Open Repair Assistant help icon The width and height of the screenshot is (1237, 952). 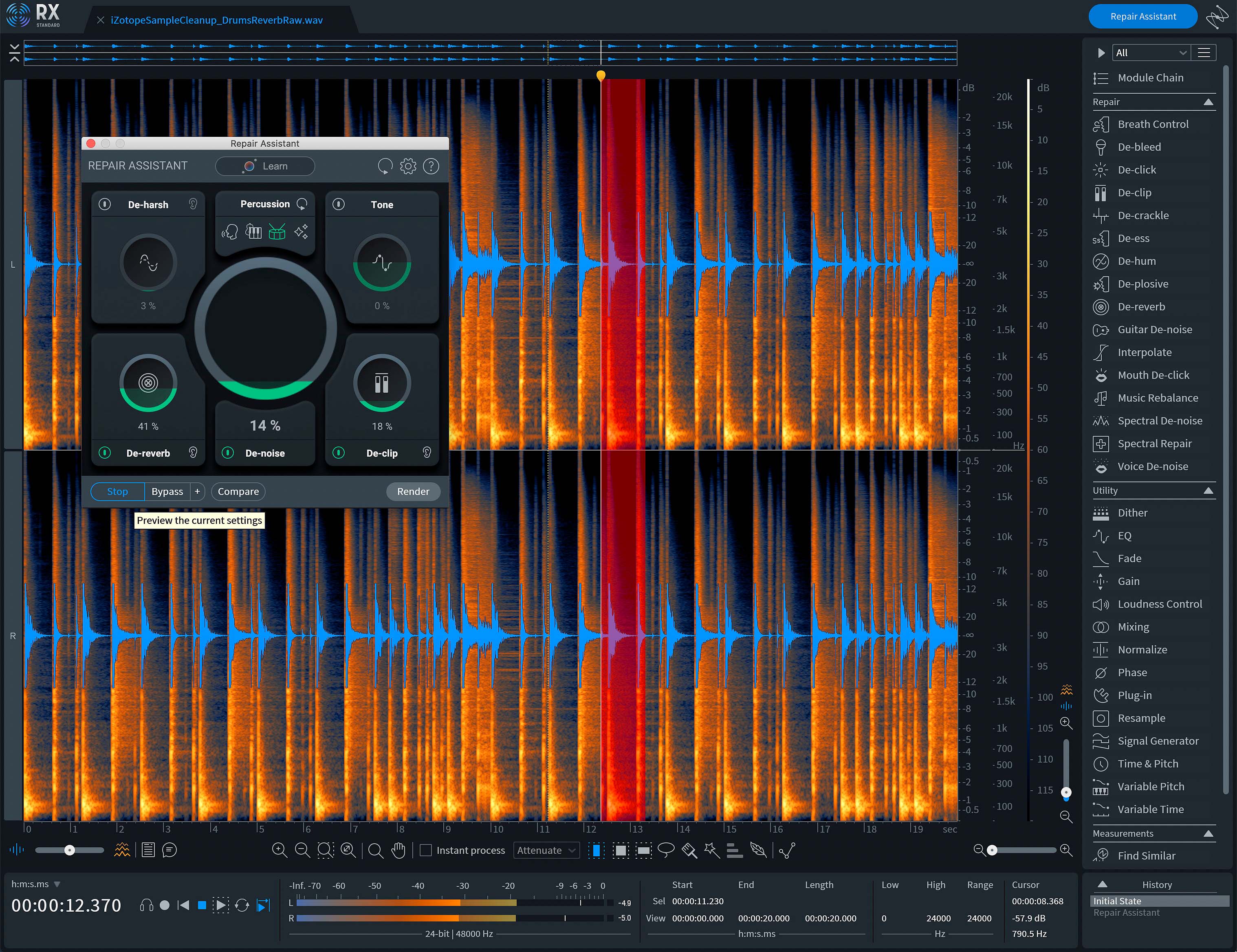pos(431,166)
